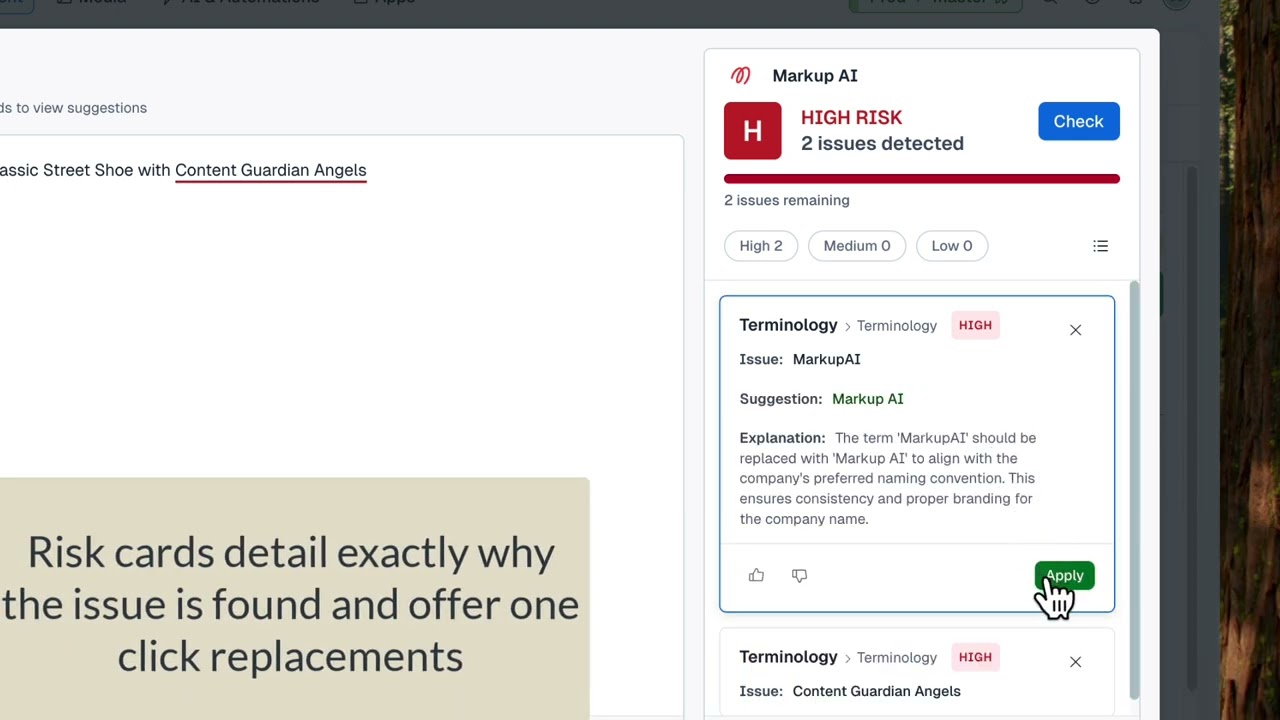
Task: Click HIGH tag on Content Guardian Angels card
Action: [x=975, y=657]
